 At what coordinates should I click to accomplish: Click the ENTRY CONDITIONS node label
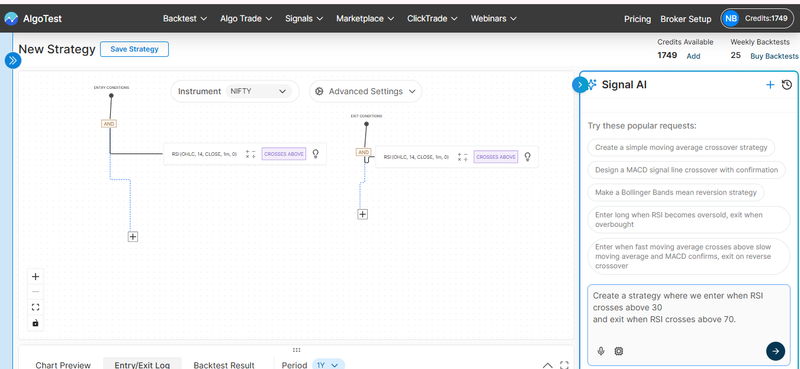coord(111,88)
